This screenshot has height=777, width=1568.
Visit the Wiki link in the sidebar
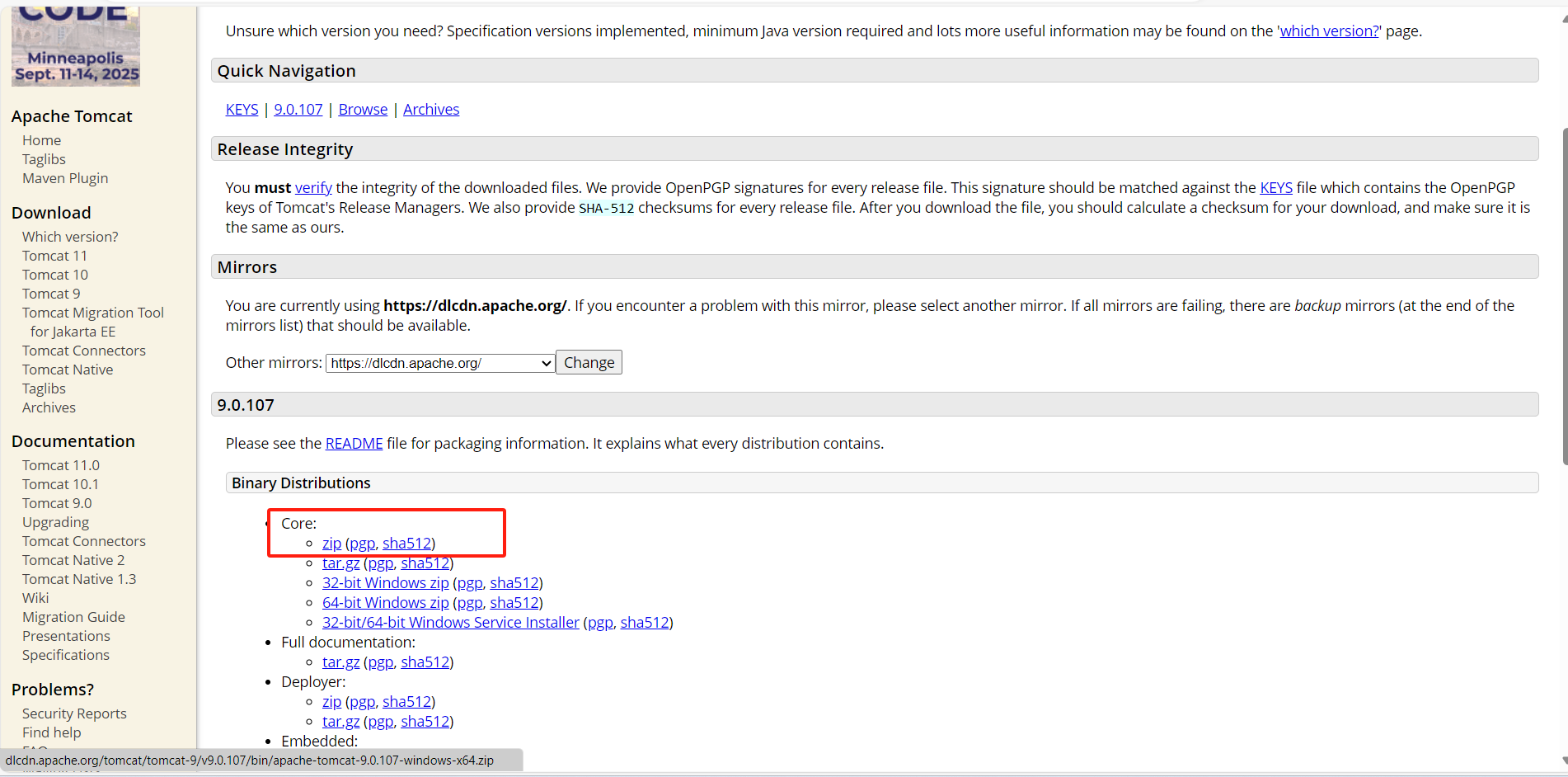[35, 598]
